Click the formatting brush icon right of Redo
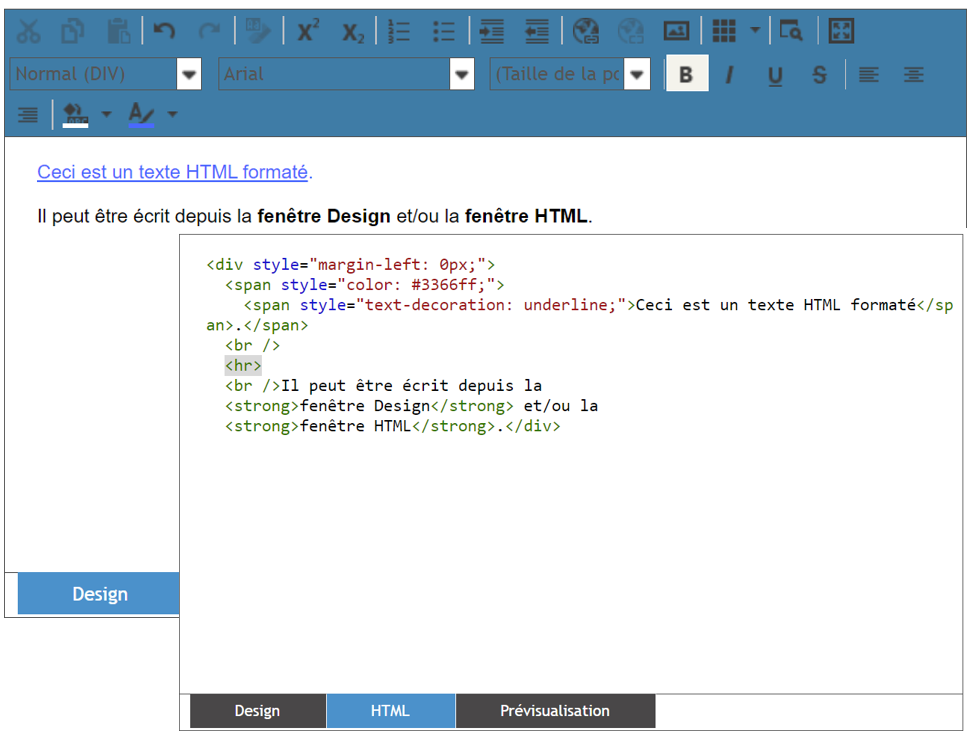The width and height of the screenshot is (967, 733). 257,31
